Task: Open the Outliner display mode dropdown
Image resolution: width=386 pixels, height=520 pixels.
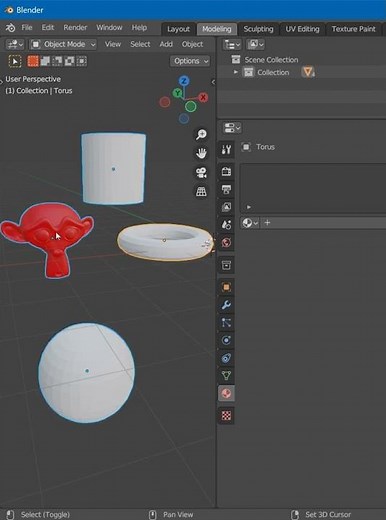Action: point(255,44)
